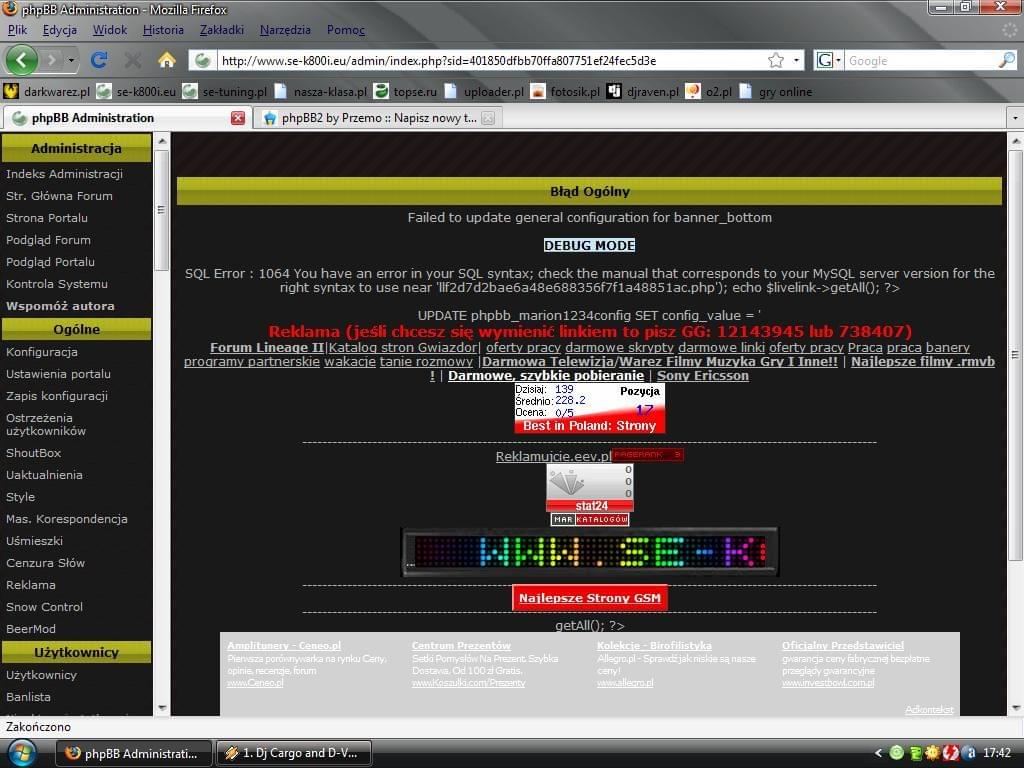The height and width of the screenshot is (768, 1024).
Task: Click the Najlepsze Strony GSM button
Action: coord(590,598)
